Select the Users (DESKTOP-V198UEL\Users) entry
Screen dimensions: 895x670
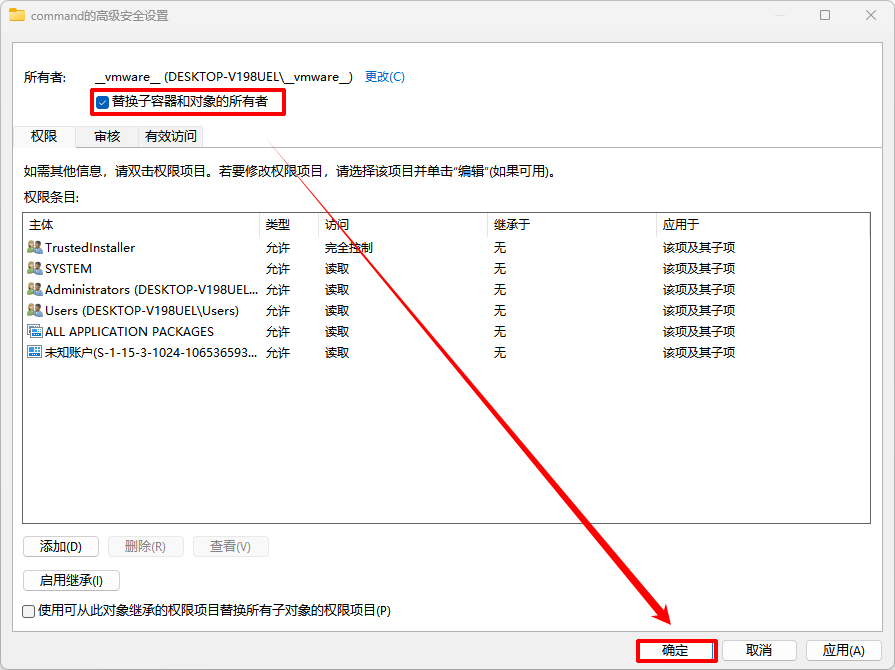(446, 310)
